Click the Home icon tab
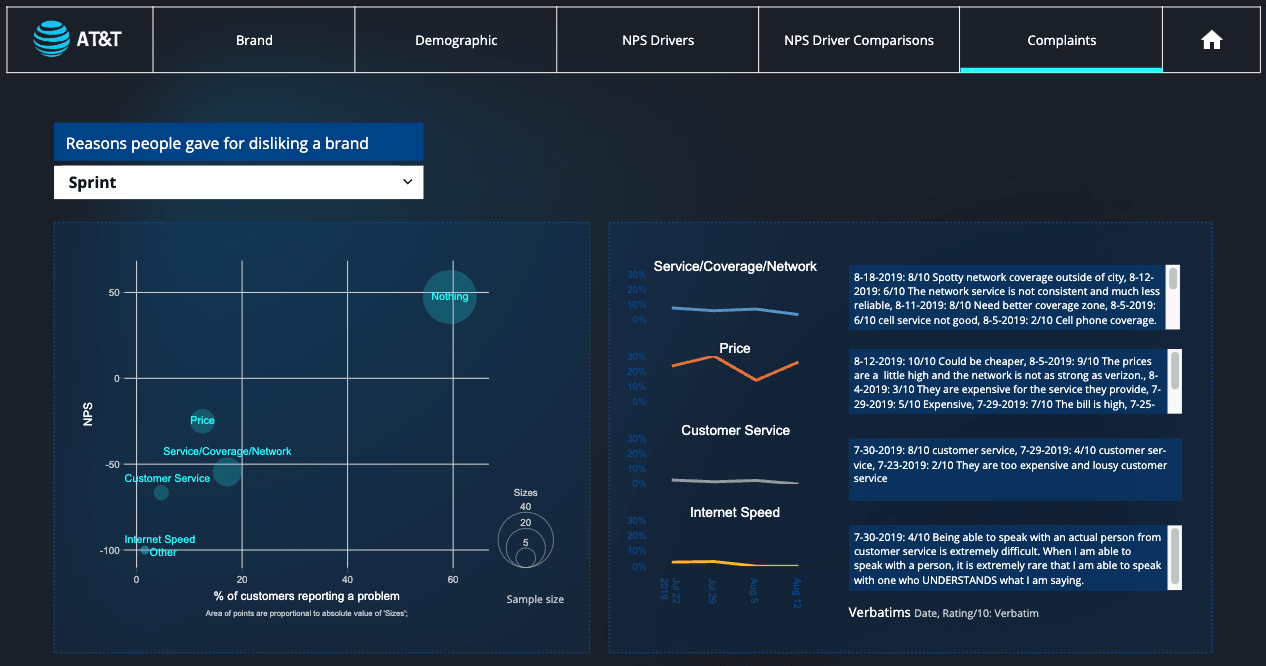Screen dimensions: 1266x666 click(1211, 39)
